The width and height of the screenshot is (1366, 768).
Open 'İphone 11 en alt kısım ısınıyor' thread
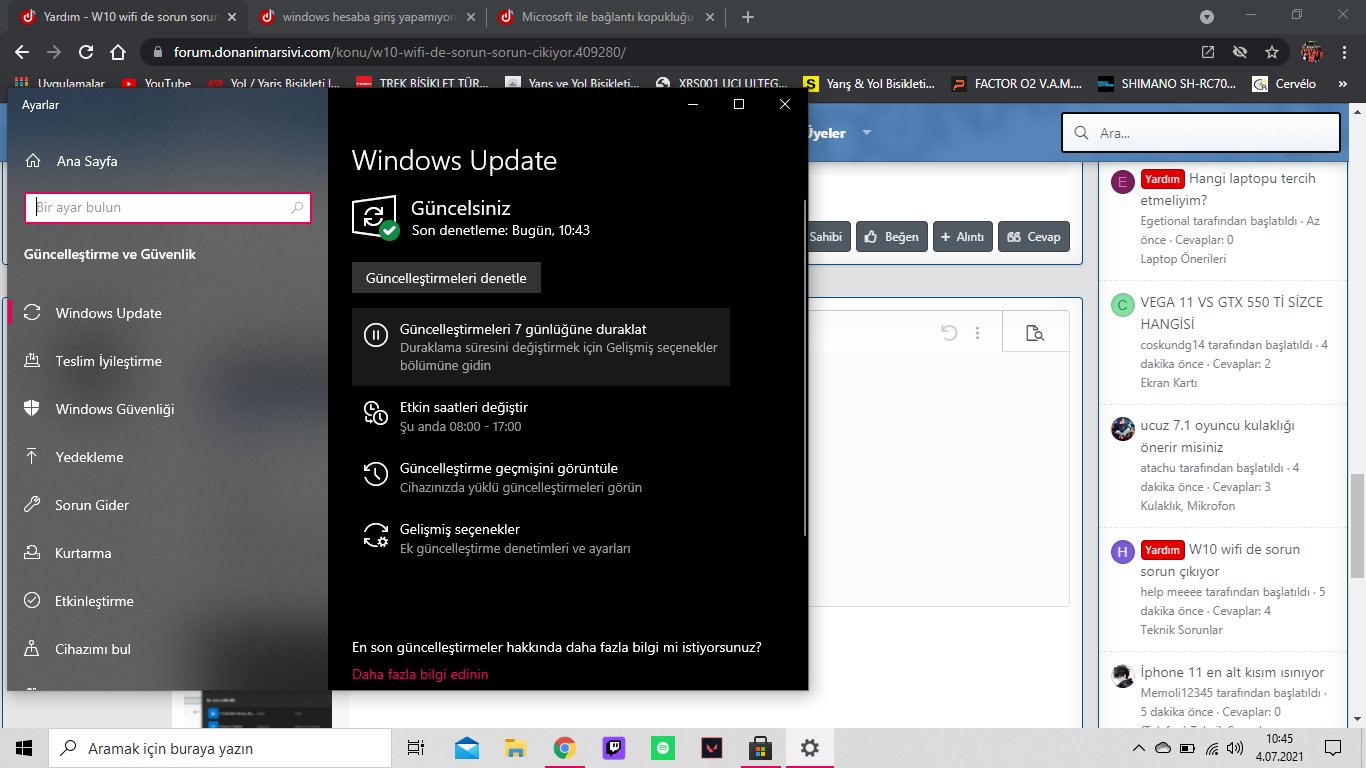coord(1233,672)
